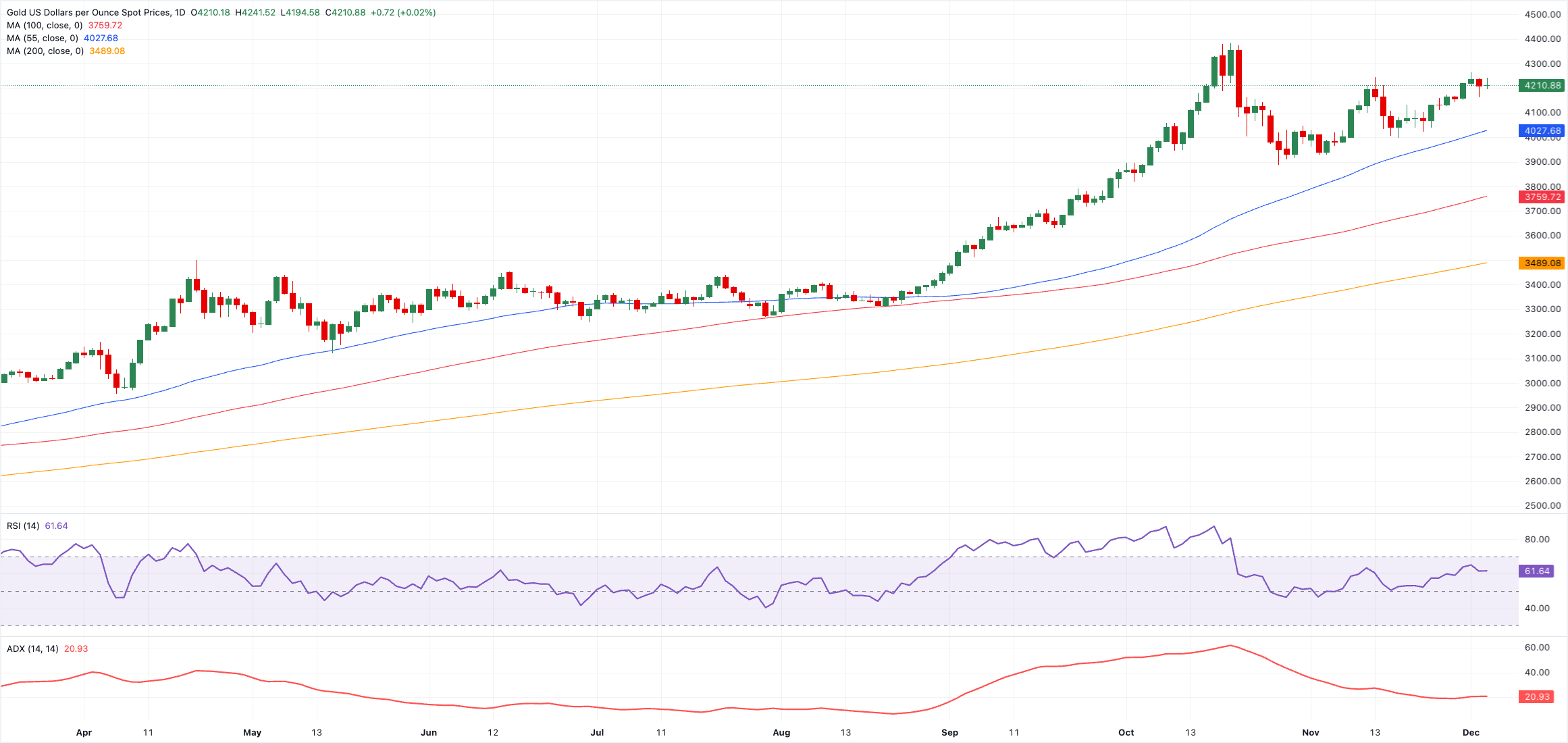
Task: Click the 80.00 level on RSI axis
Action: [x=1537, y=539]
